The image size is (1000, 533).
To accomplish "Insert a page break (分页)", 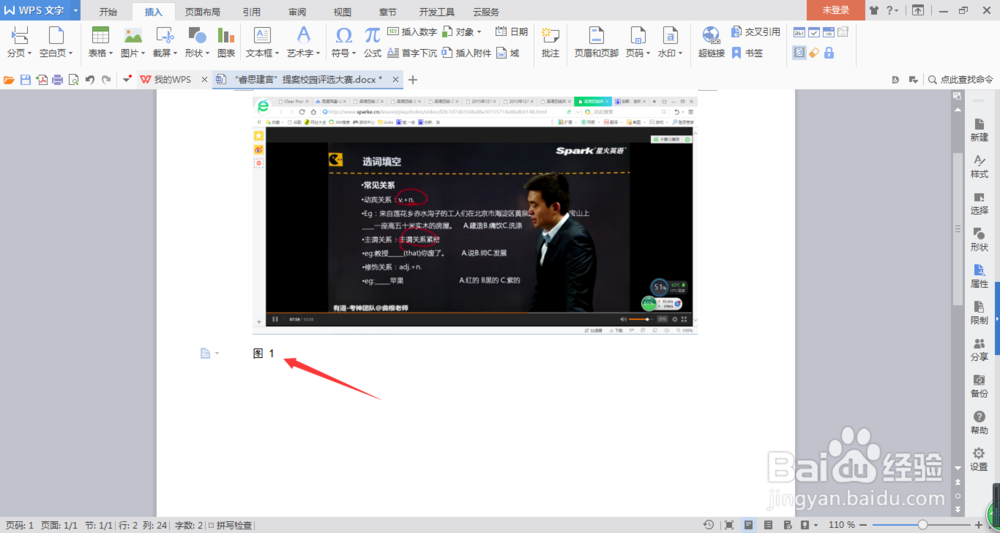I will click(19, 43).
